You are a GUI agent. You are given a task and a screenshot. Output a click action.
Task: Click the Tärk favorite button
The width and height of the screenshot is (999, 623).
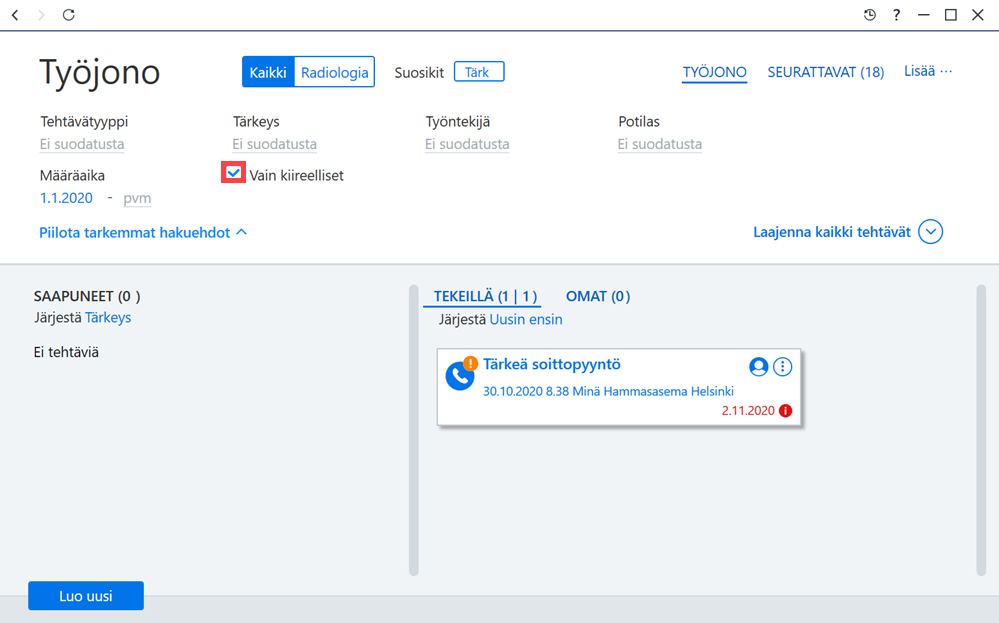point(479,72)
